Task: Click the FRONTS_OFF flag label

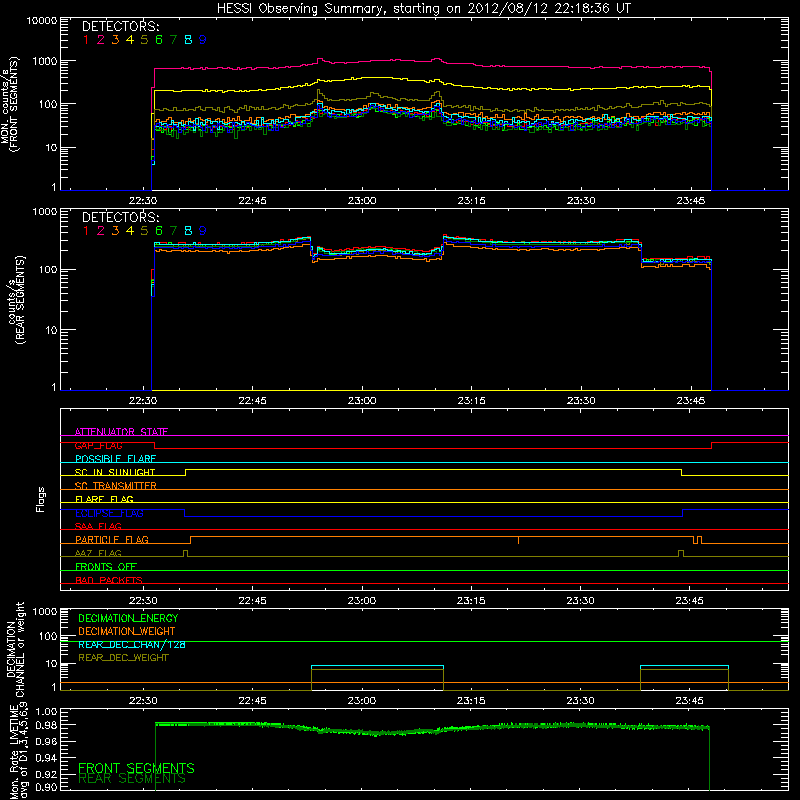Action: click(106, 566)
